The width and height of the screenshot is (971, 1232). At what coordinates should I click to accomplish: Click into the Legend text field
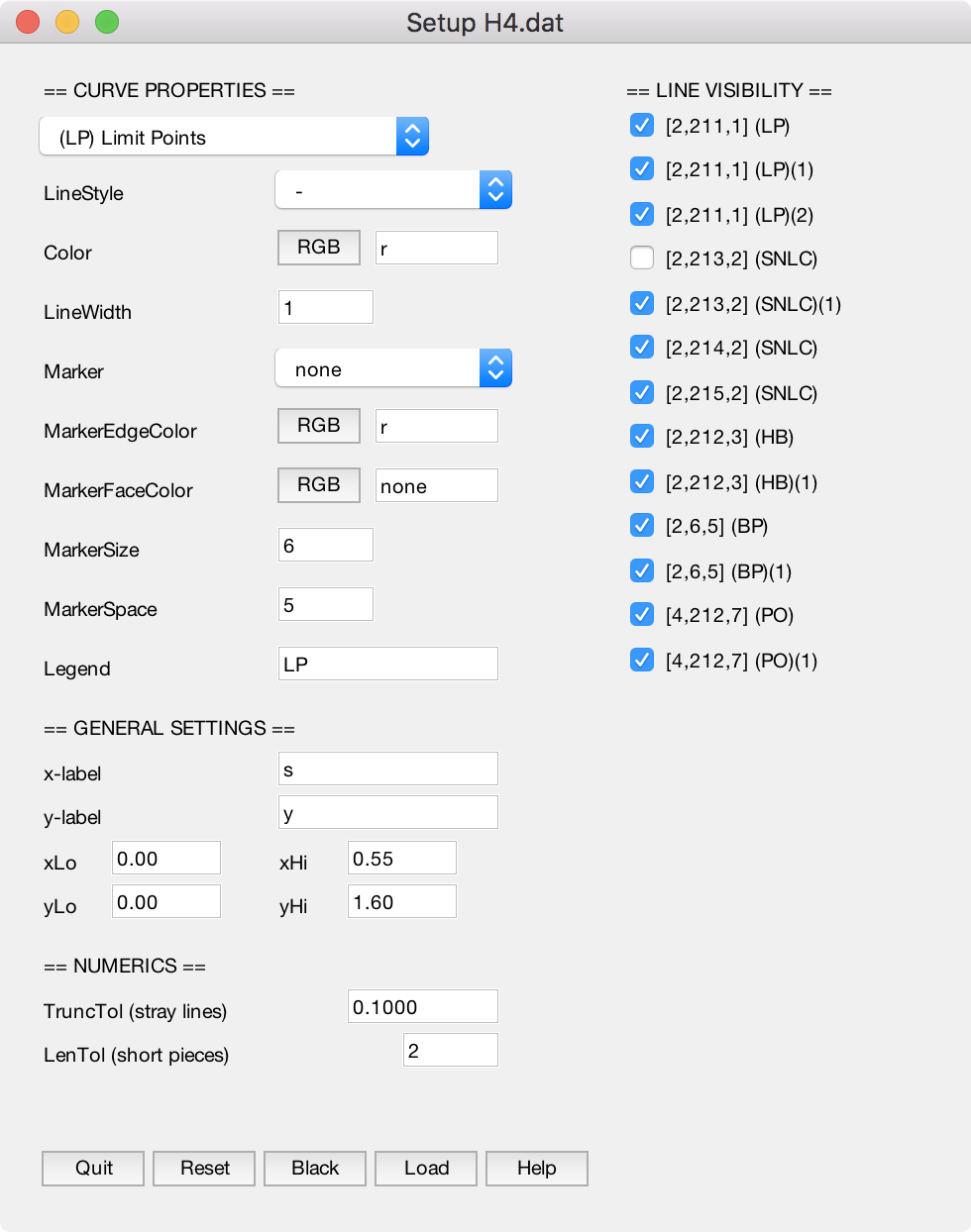[388, 664]
